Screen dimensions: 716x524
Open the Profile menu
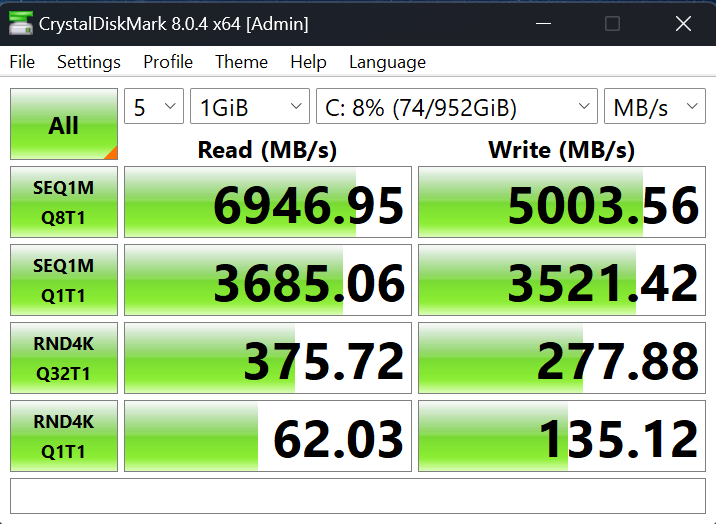(168, 62)
